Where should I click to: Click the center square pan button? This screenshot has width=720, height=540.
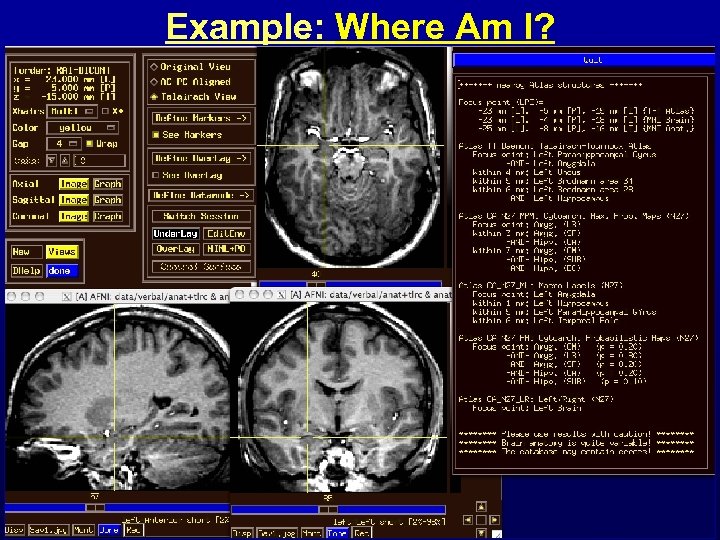click(x=481, y=520)
